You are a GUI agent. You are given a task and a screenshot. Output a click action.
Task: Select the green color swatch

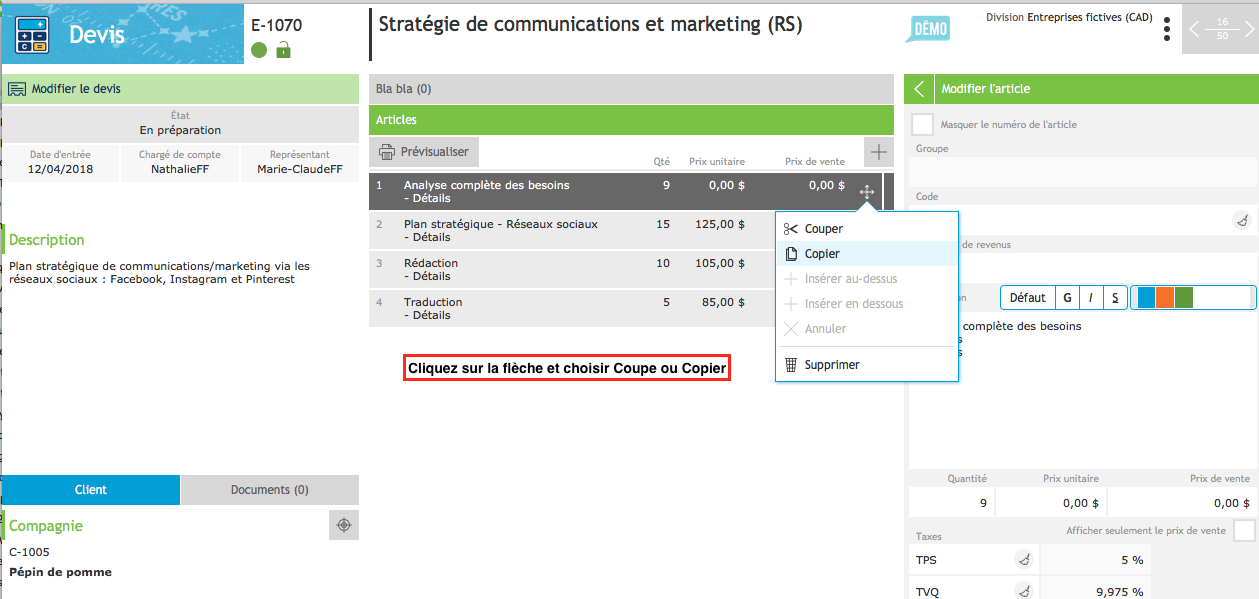(1184, 297)
